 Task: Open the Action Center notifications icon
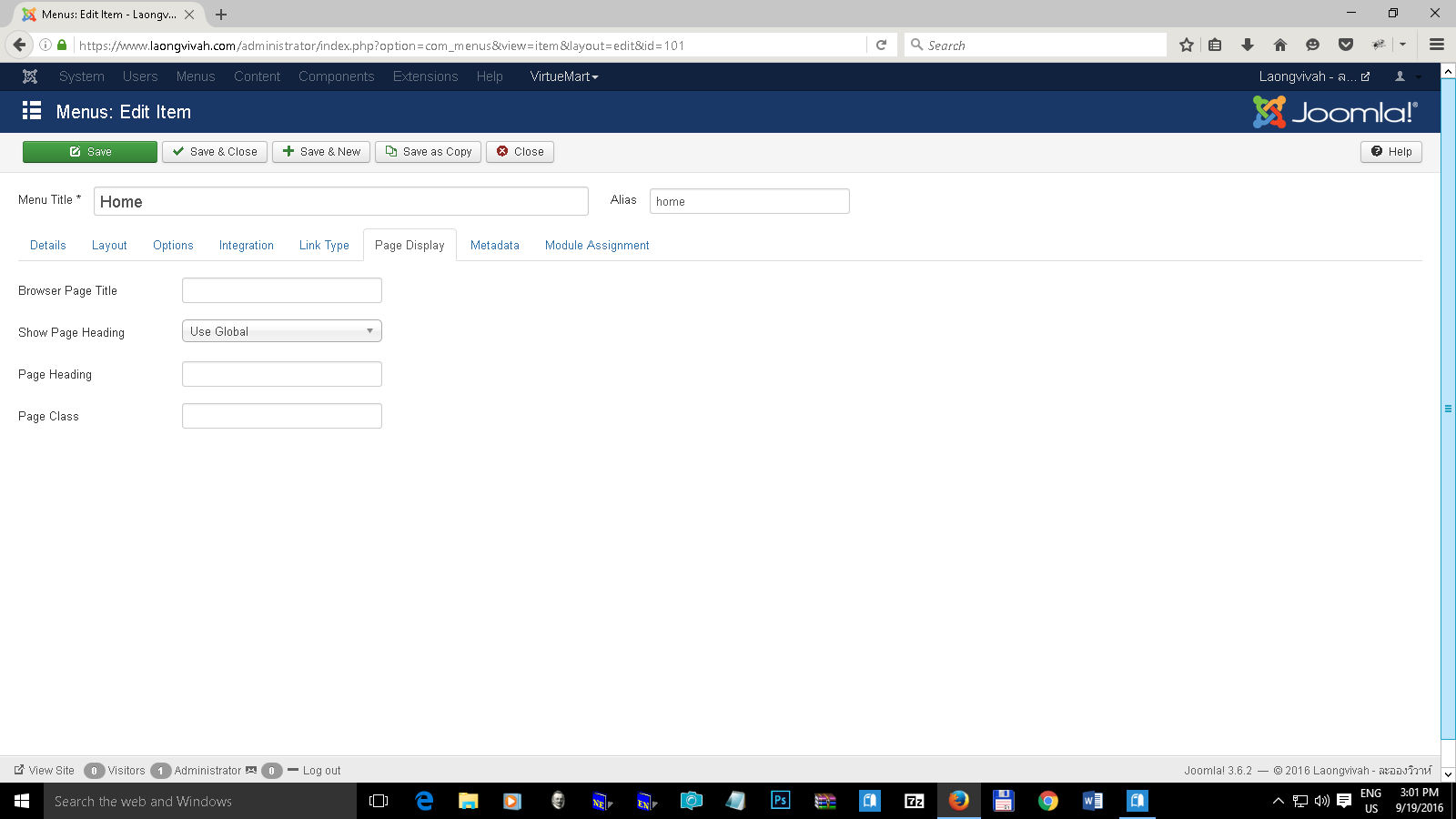[1343, 801]
